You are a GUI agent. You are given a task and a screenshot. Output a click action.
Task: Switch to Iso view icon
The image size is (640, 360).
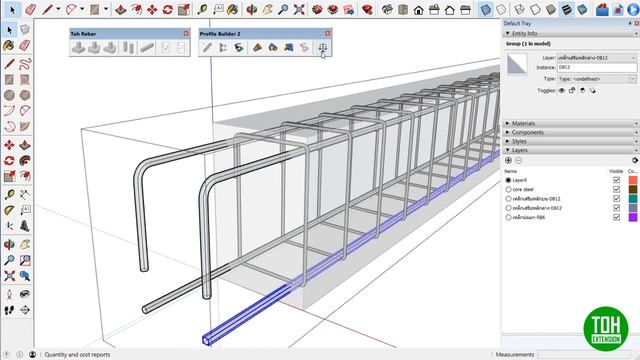point(387,9)
